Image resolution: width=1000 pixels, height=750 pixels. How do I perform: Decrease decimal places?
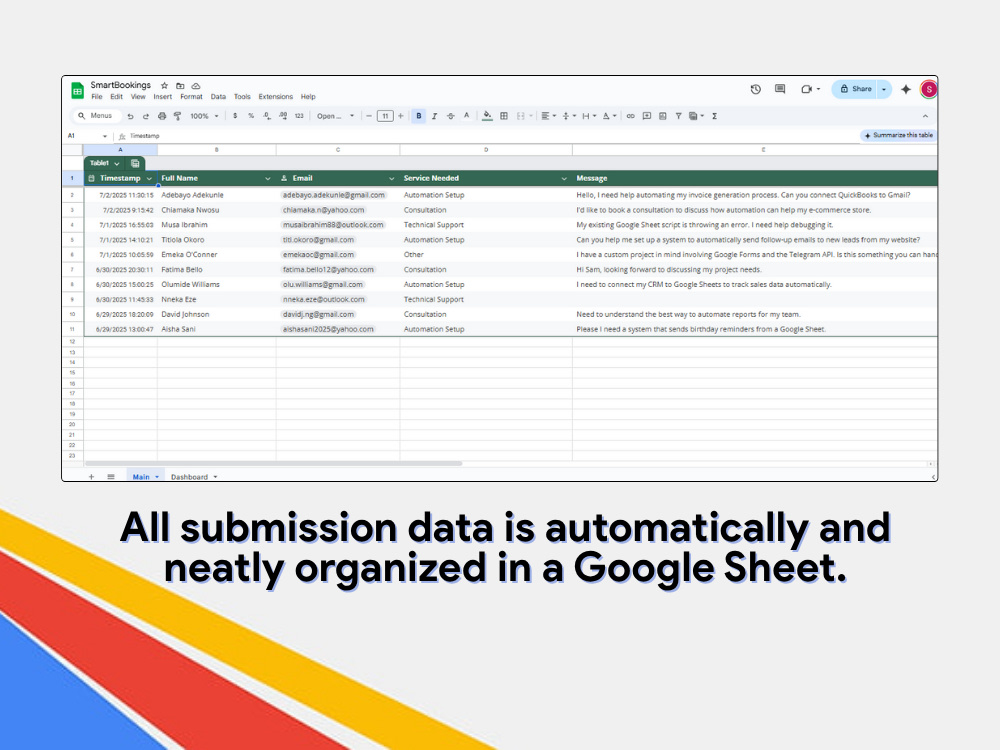pos(267,116)
